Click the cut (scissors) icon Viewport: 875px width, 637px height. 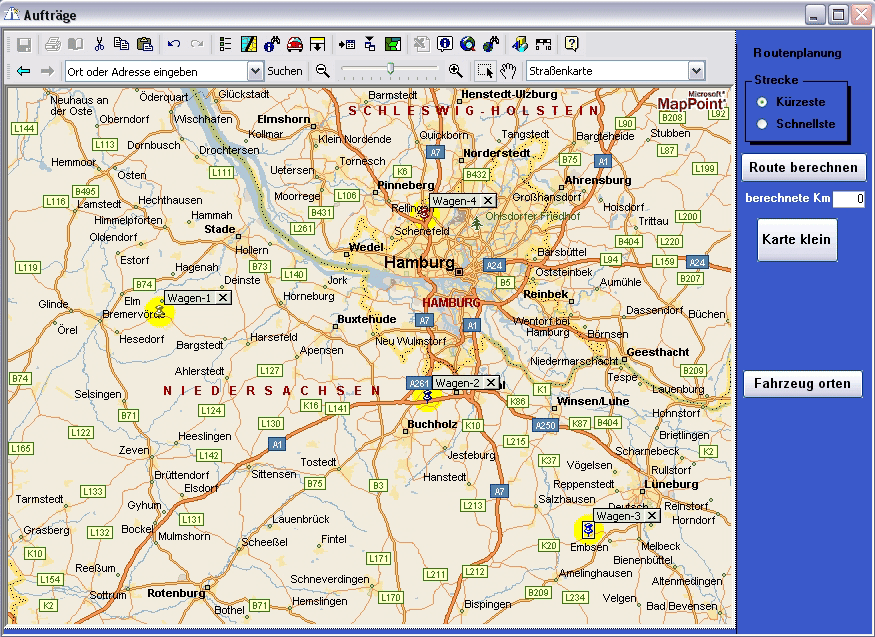click(99, 44)
